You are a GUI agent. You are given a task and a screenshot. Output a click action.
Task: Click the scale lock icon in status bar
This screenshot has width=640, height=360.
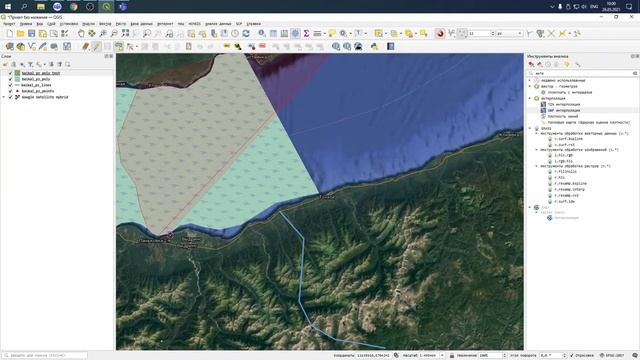click(x=452, y=356)
